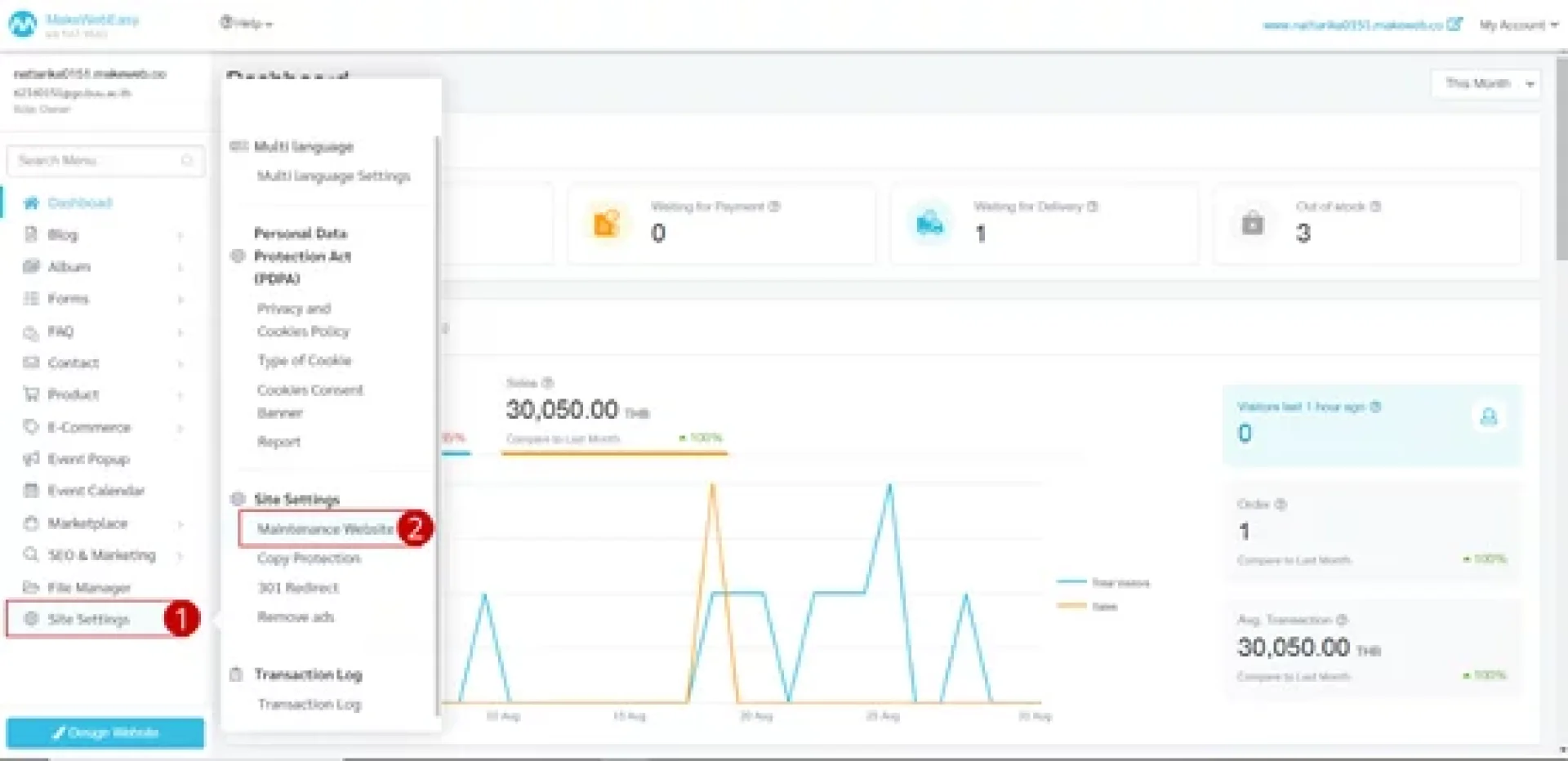Viewport: 1568px width, 761px height.
Task: Open the This Month period dropdown
Action: (x=1486, y=83)
